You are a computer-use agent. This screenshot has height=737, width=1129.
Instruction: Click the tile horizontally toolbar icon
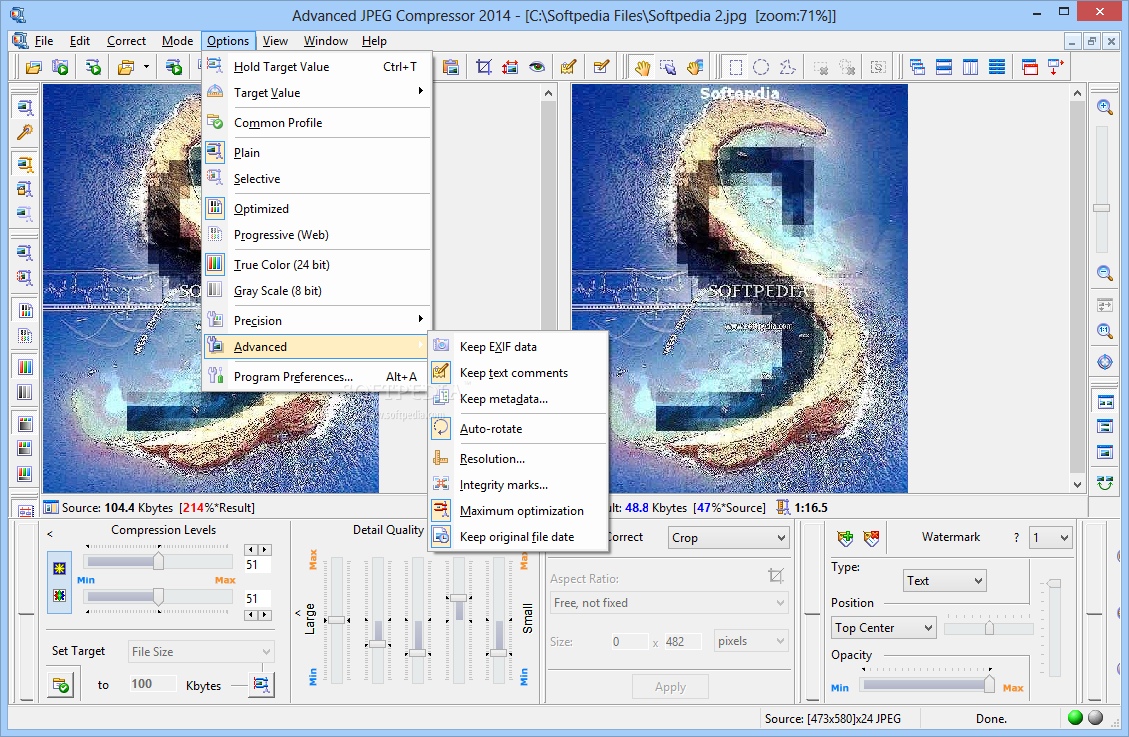(x=944, y=68)
